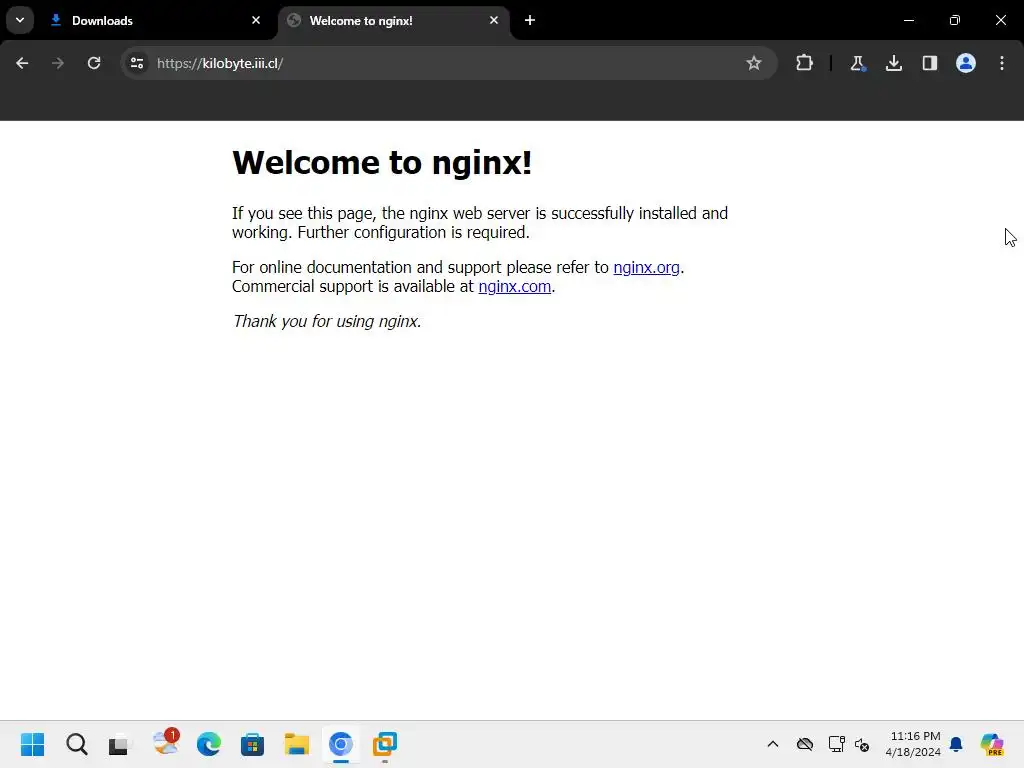1024x768 pixels.
Task: Click the Welcome to nginx! heading
Action: [382, 163]
